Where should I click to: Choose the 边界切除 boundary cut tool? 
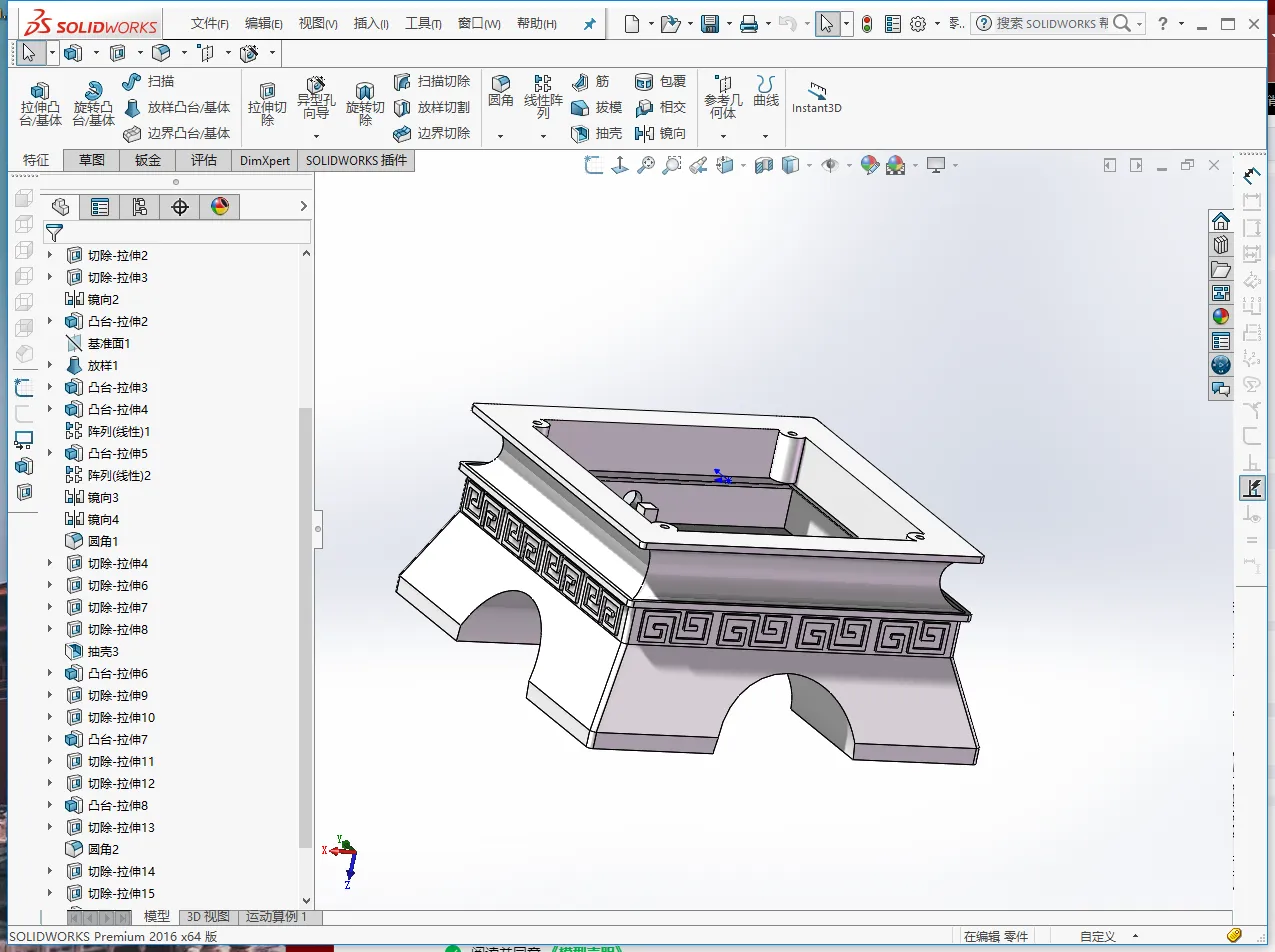pyautogui.click(x=431, y=133)
